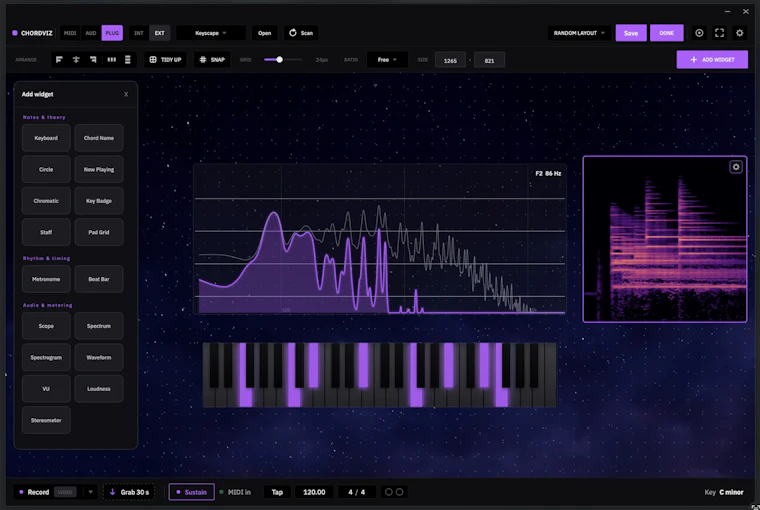Click the height size field 821
Image resolution: width=760 pixels, height=510 pixels.
point(489,60)
